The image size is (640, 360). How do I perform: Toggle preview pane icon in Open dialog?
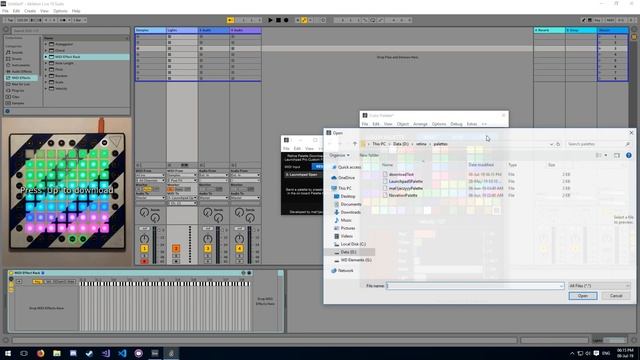coord(617,156)
